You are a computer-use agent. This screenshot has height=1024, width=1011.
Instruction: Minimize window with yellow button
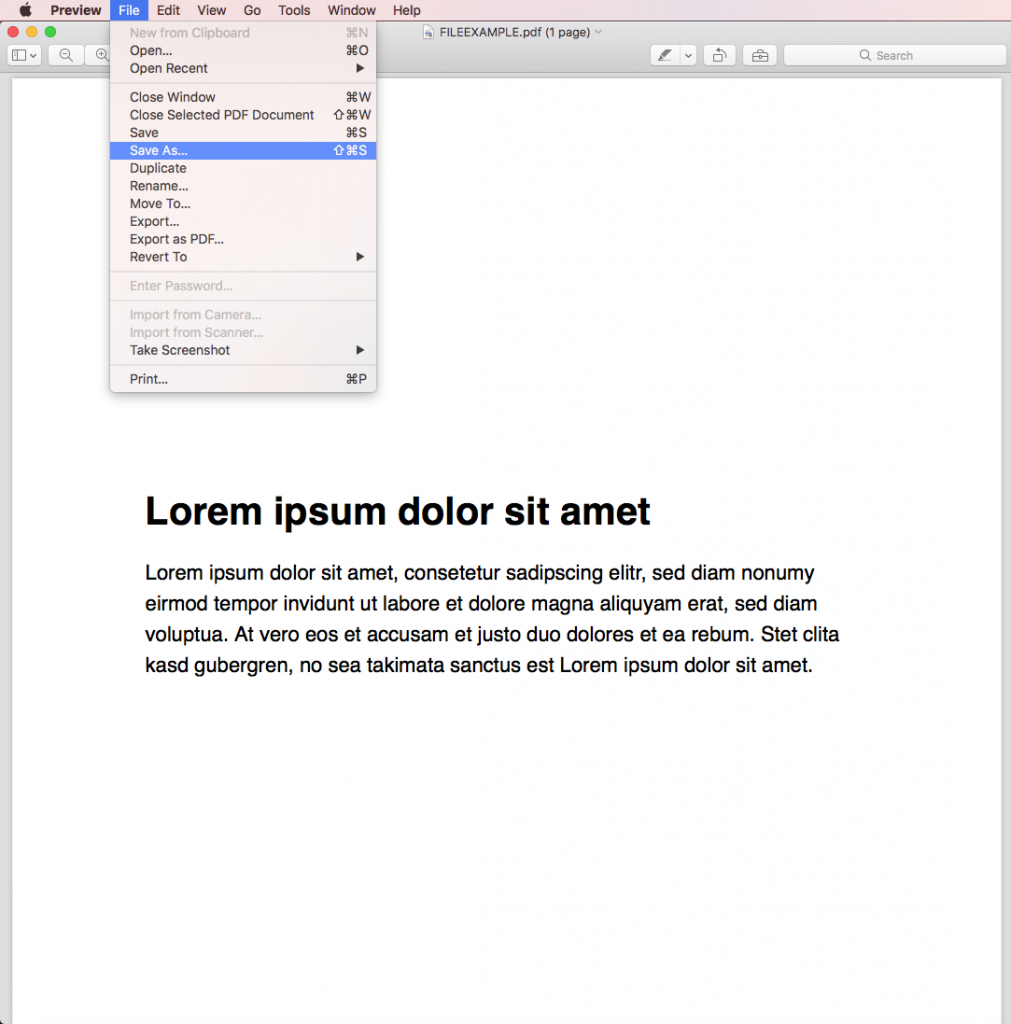click(31, 31)
